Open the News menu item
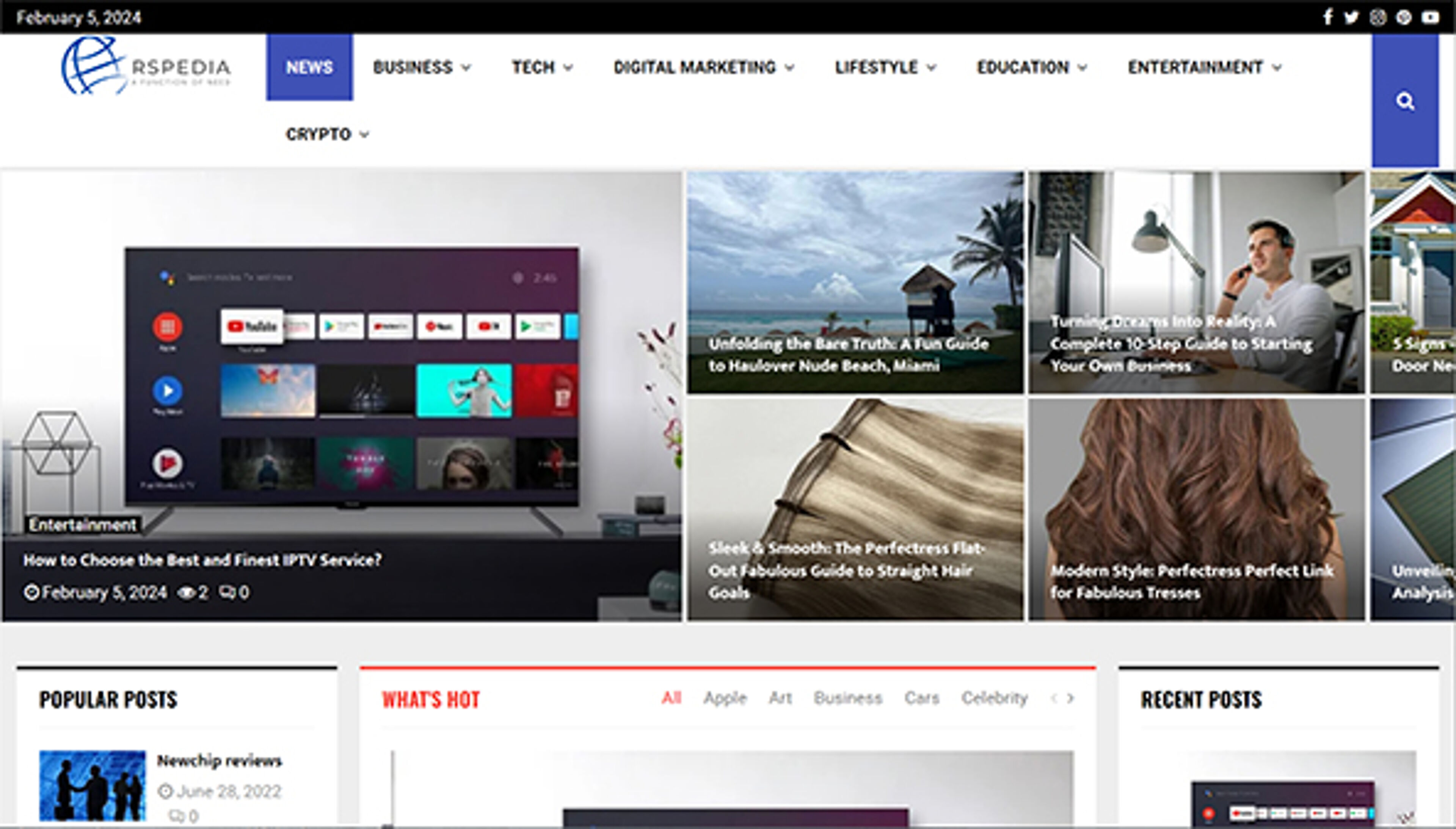The height and width of the screenshot is (829, 1456). click(x=309, y=67)
